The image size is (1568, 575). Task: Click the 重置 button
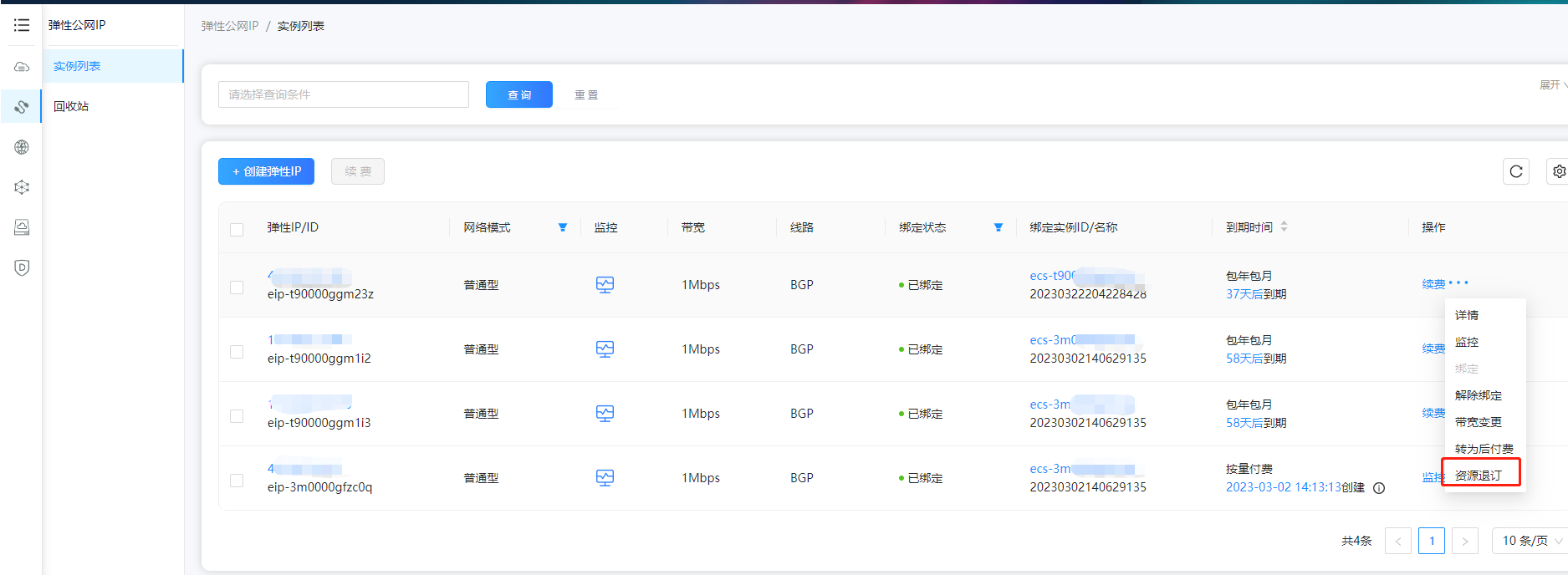(586, 94)
